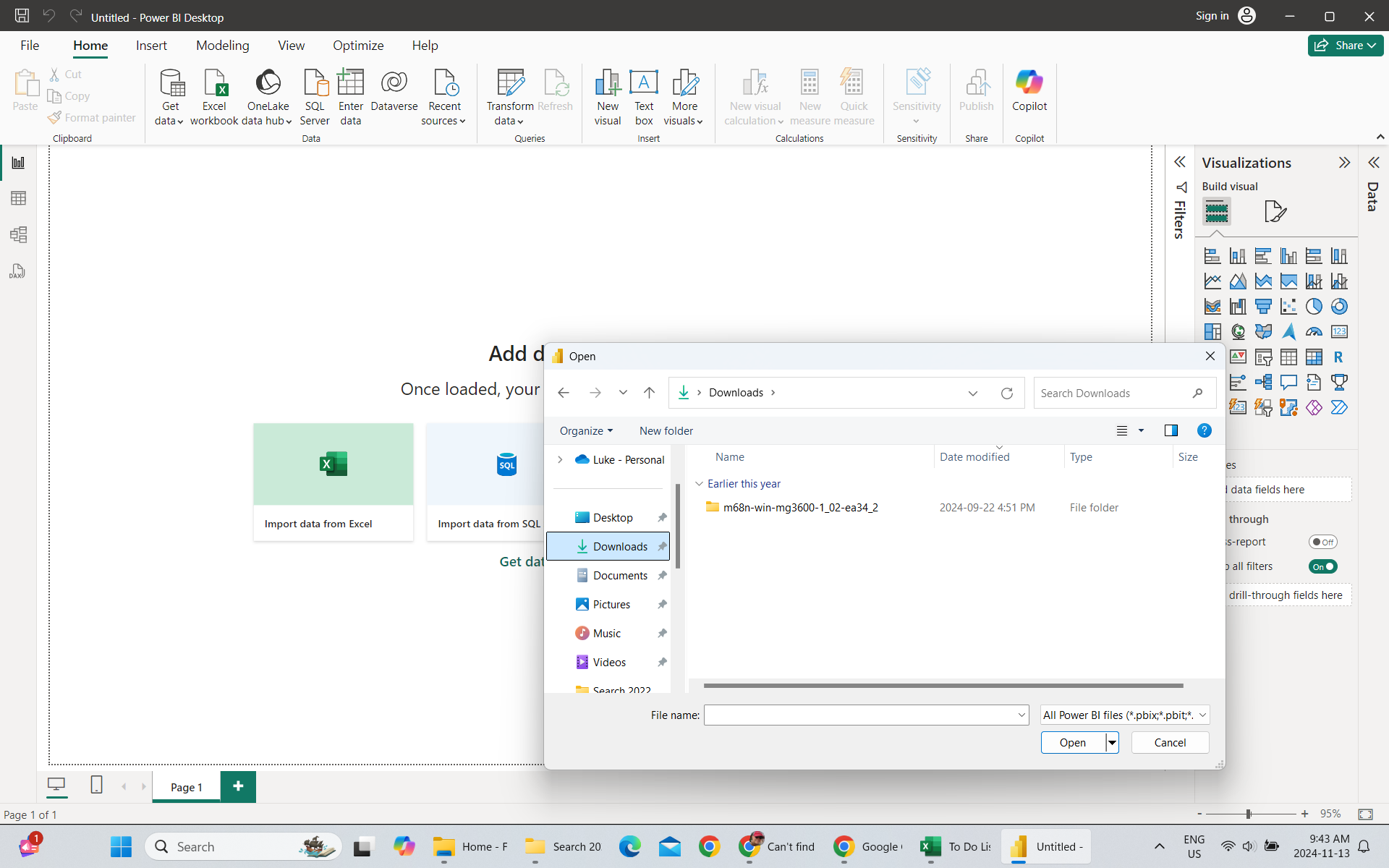This screenshot has height=868, width=1389.
Task: Select the gauge visual
Action: pyautogui.click(x=1314, y=332)
